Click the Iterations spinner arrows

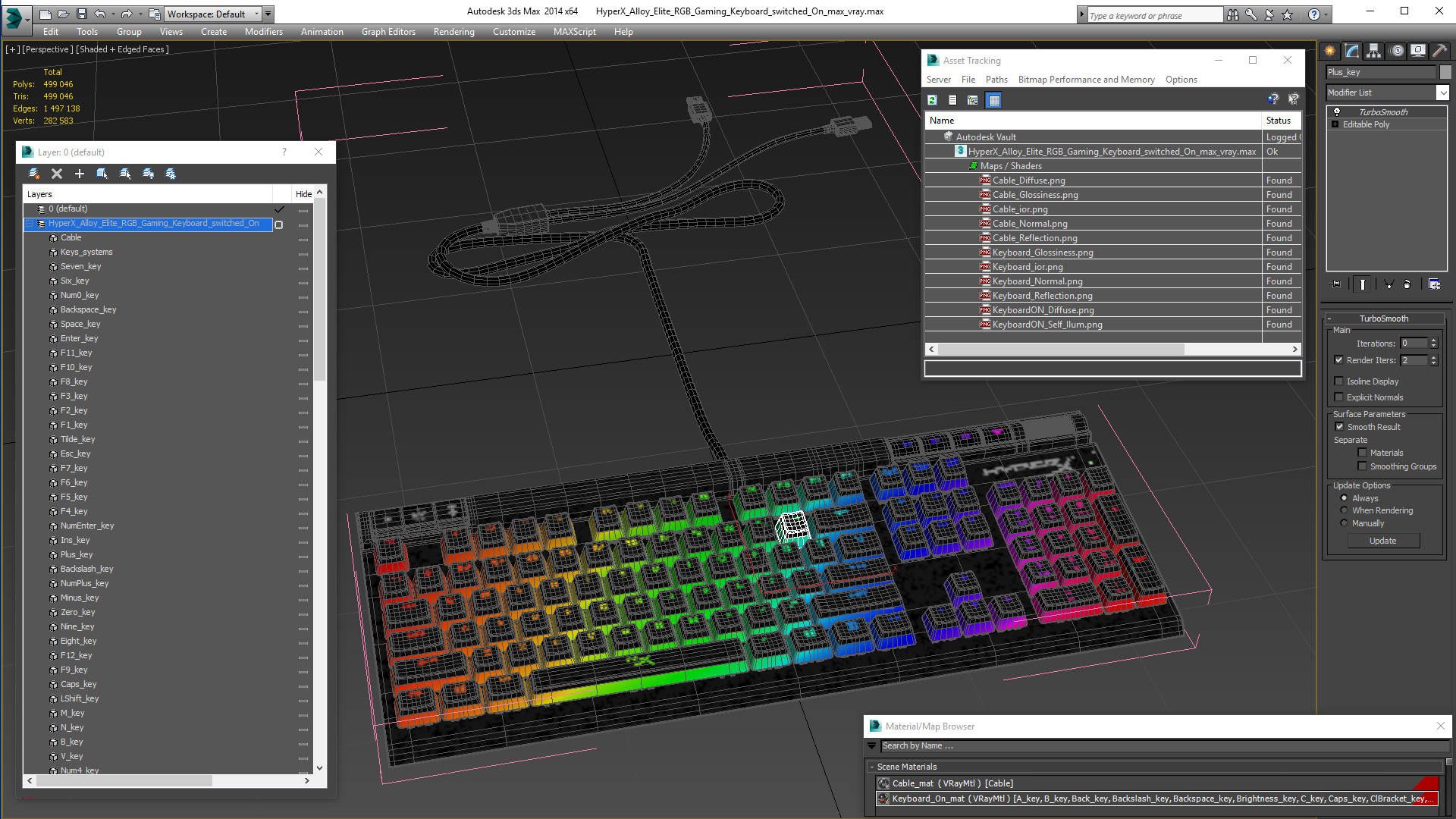coord(1433,344)
